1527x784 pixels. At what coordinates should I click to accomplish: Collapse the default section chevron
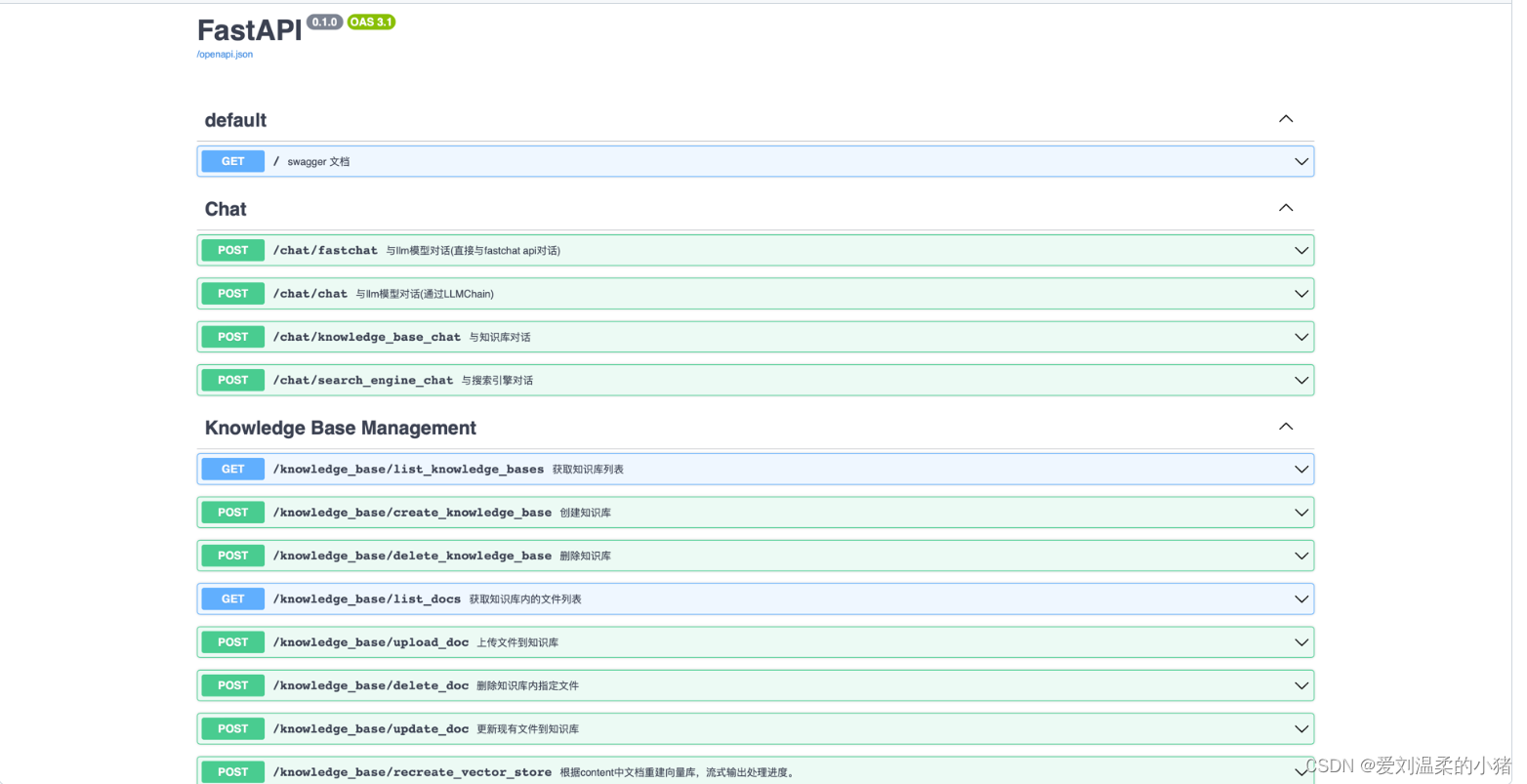coord(1286,119)
